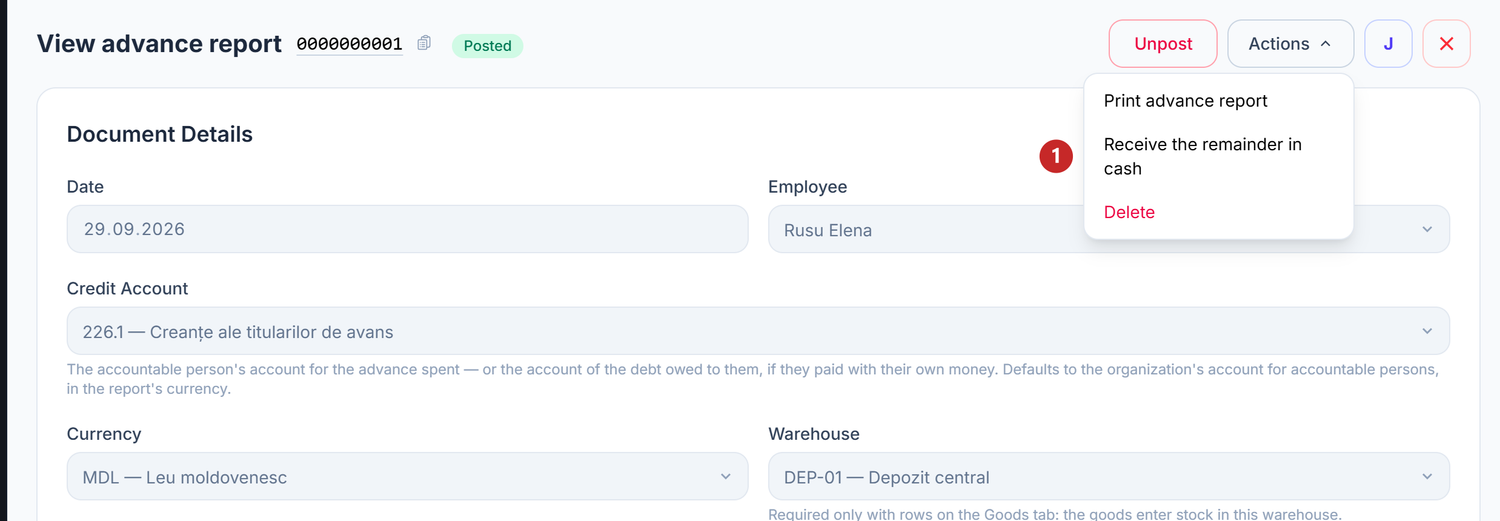The height and width of the screenshot is (521, 1500).
Task: Open the Warehouse dropdown DEP-01
Action: 1109,477
